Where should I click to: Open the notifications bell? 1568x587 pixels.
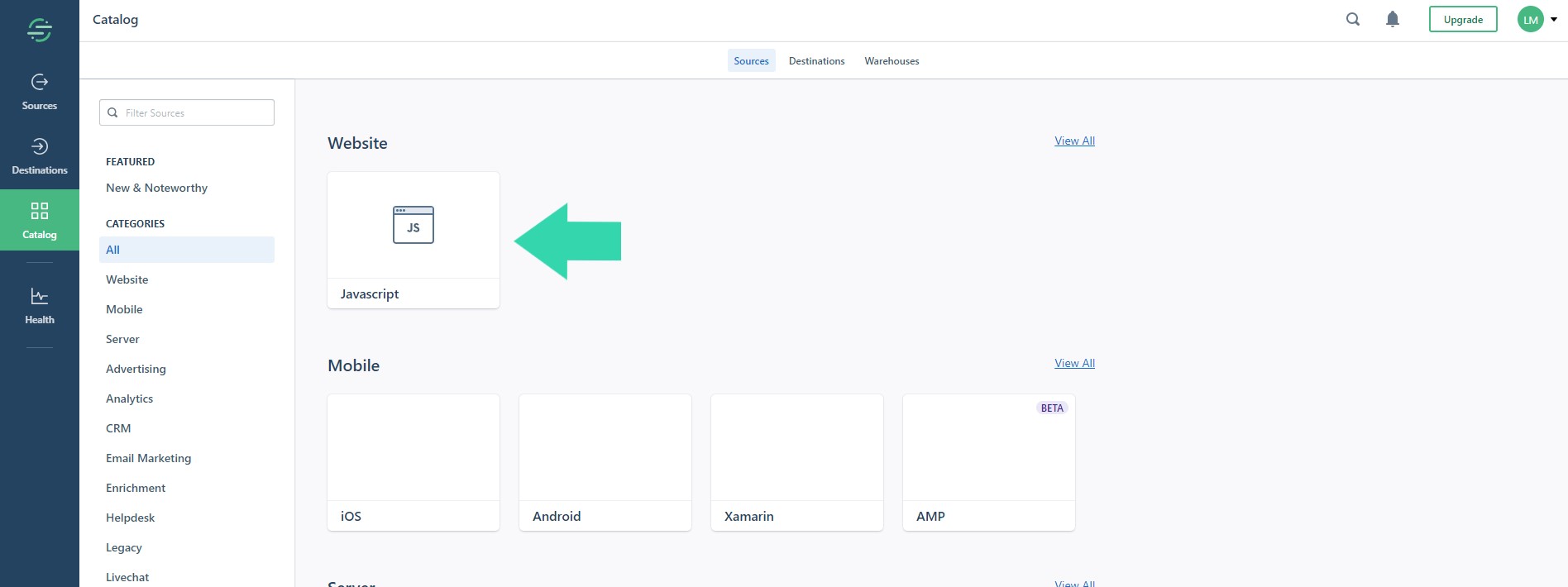(x=1393, y=19)
